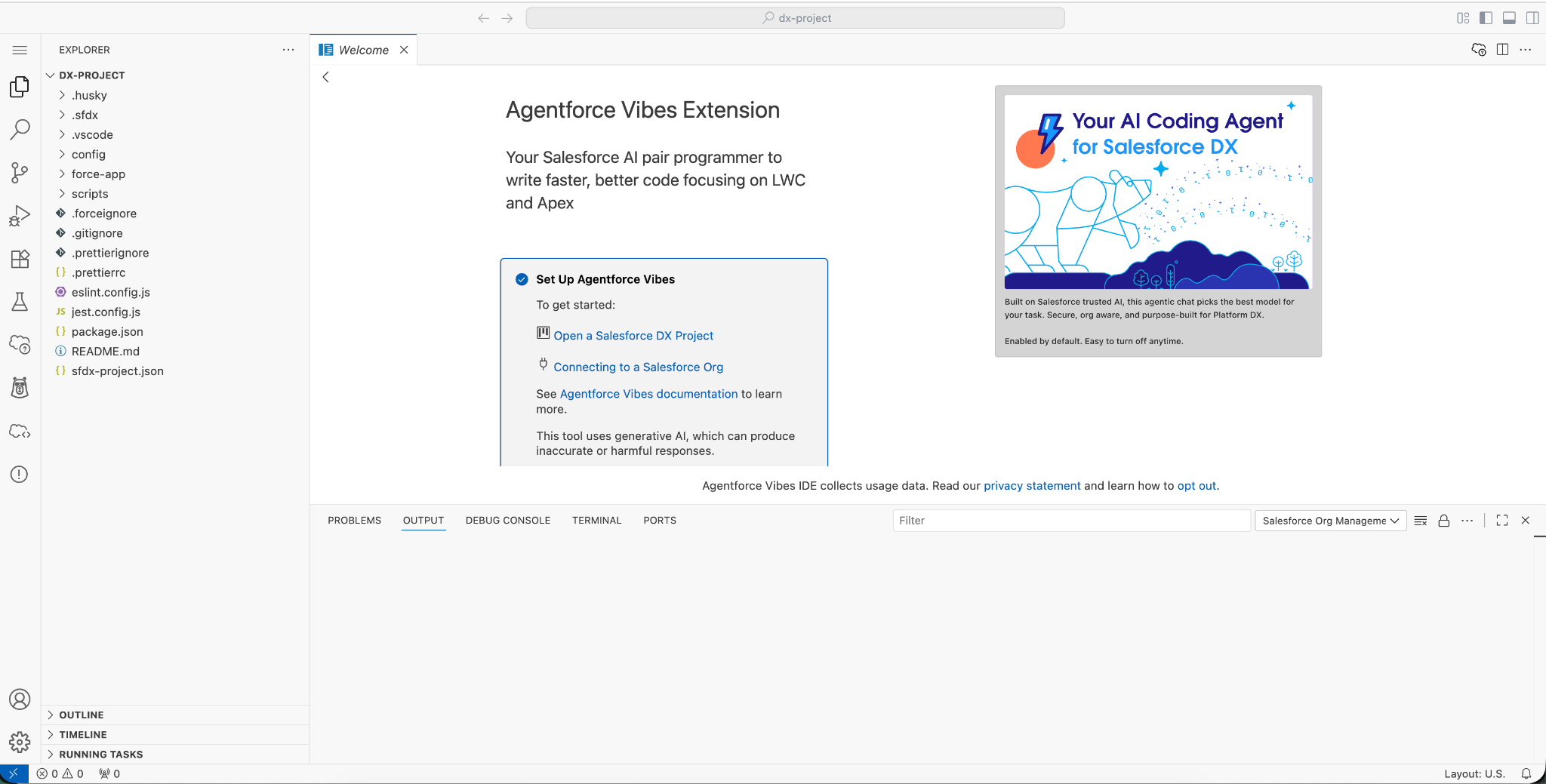Switch to the PROBLEMS tab
The width and height of the screenshot is (1546, 784).
[354, 521]
